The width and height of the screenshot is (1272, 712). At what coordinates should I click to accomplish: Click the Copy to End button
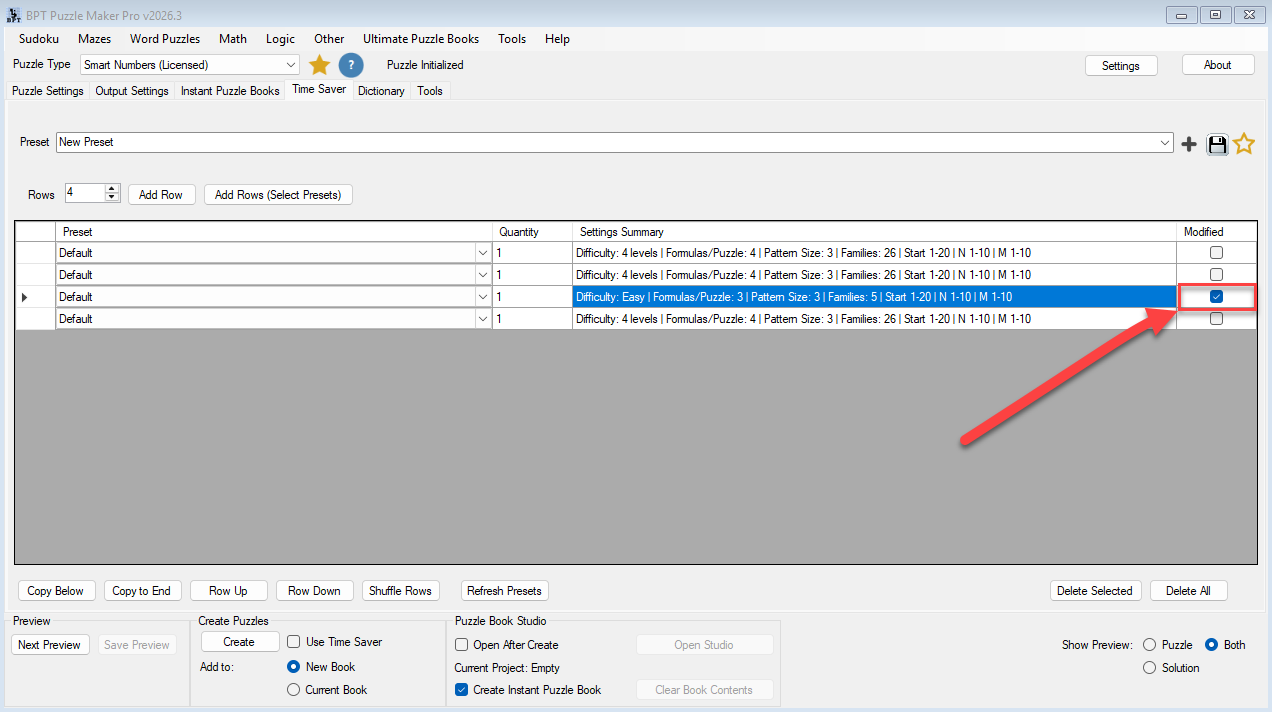click(x=141, y=591)
